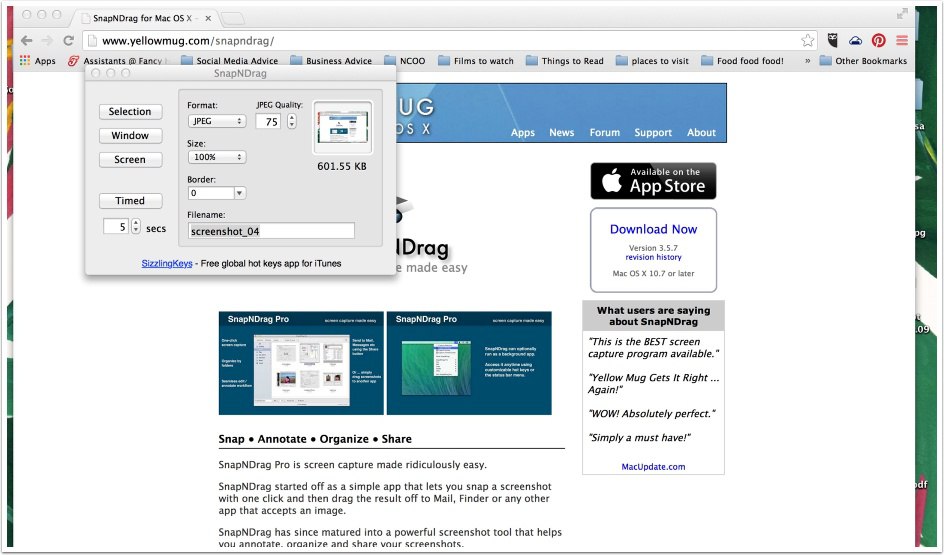Click the browser forward arrow
944x555 pixels.
(47, 40)
